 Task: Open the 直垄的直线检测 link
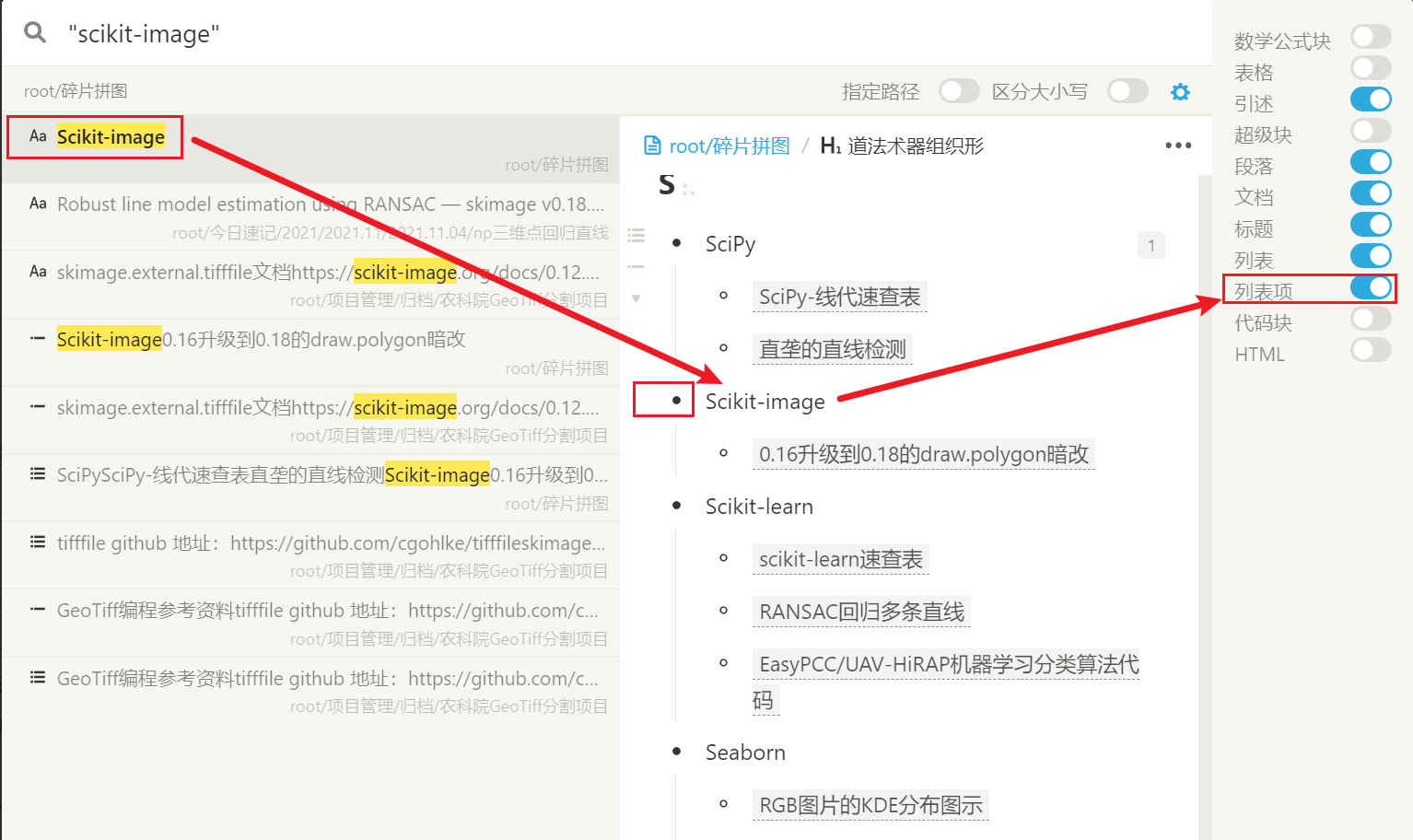pos(833,349)
